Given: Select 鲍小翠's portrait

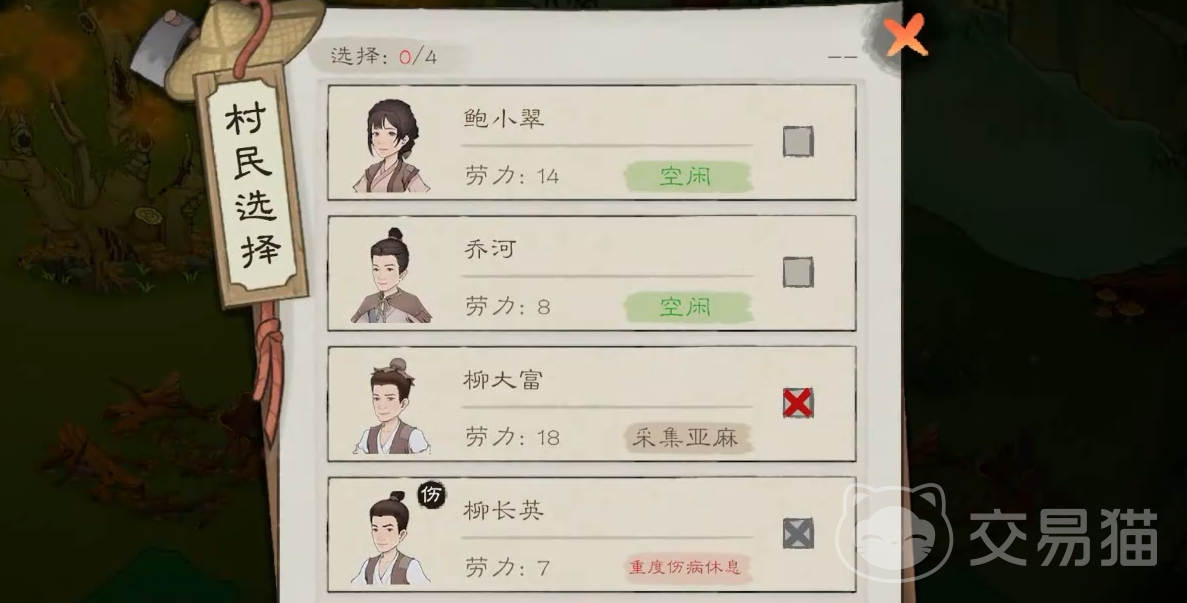Looking at the screenshot, I should 391,145.
